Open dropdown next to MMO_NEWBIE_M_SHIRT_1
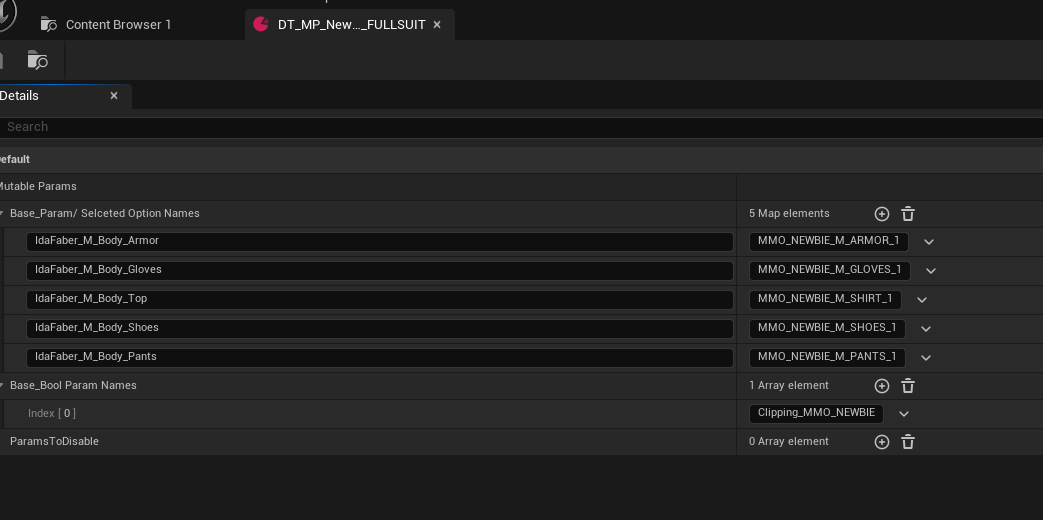This screenshot has width=1043, height=520. 922,300
